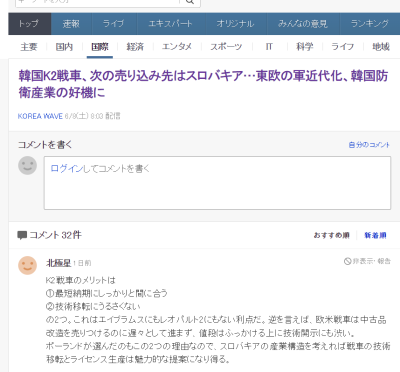The image size is (400, 372).
Task: Open the ランキング tab
Action: (x=370, y=24)
